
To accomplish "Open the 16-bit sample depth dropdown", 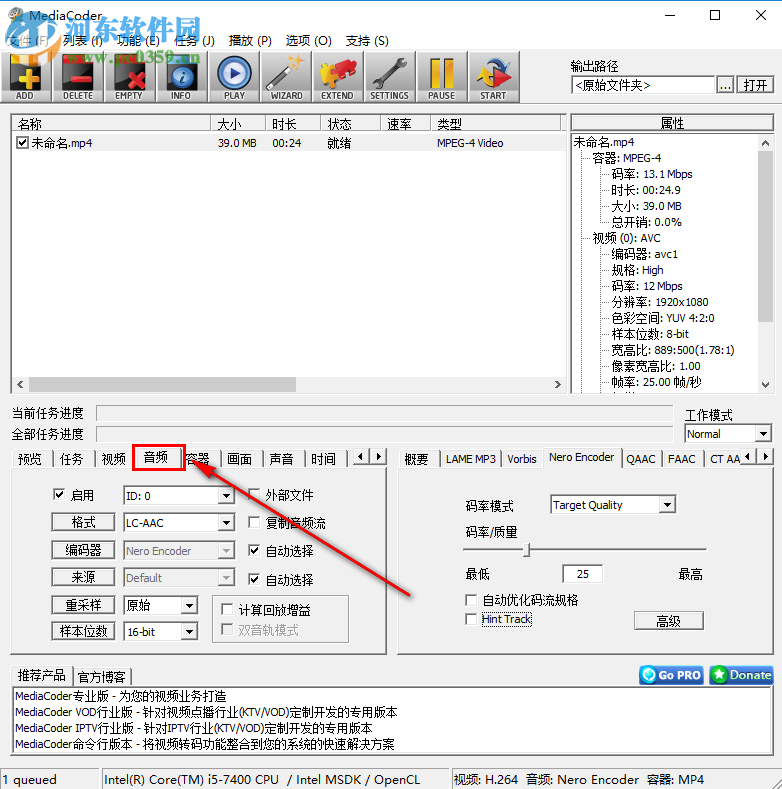I will [x=189, y=632].
